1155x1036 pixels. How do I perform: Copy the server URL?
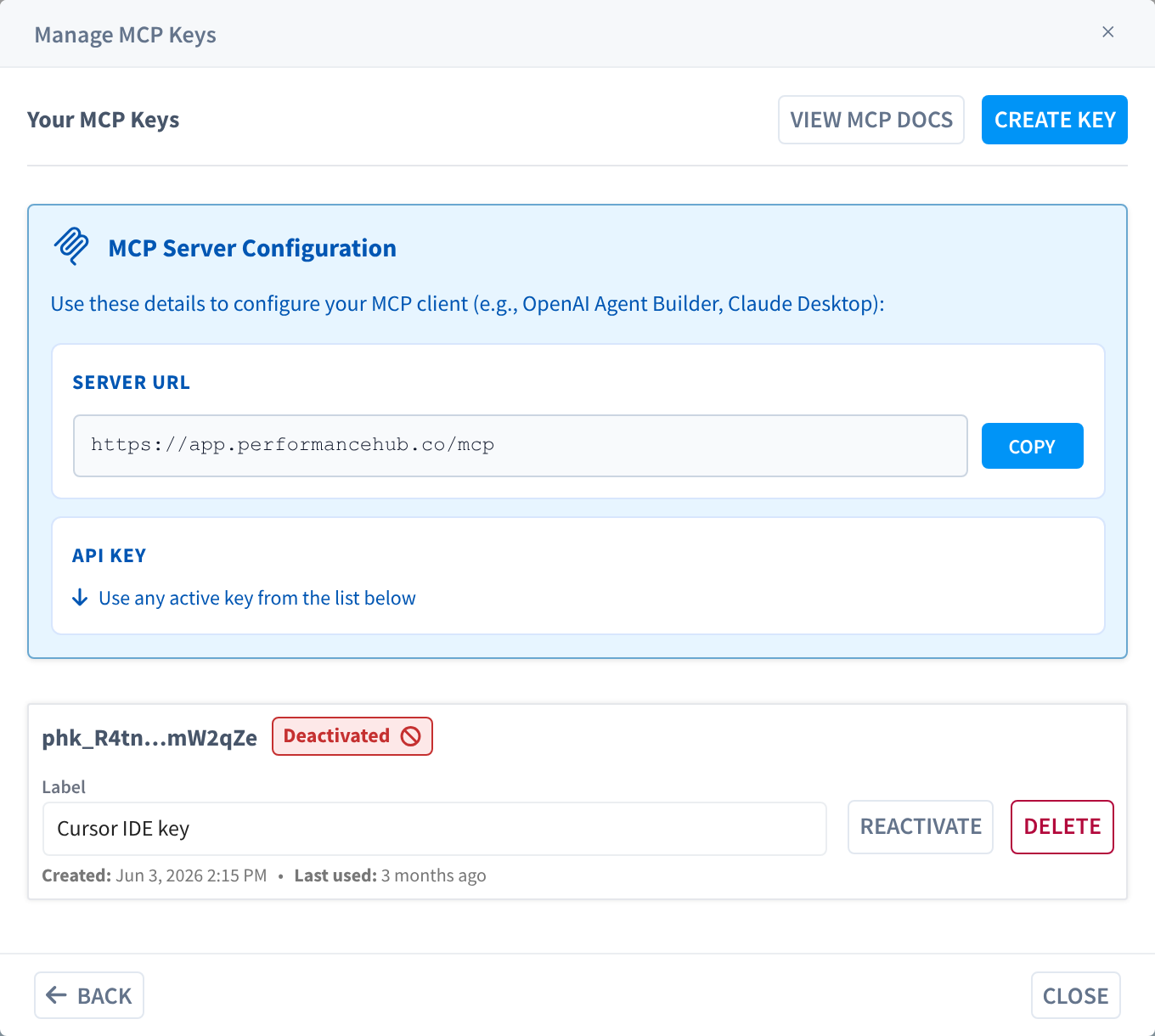pyautogui.click(x=1032, y=446)
